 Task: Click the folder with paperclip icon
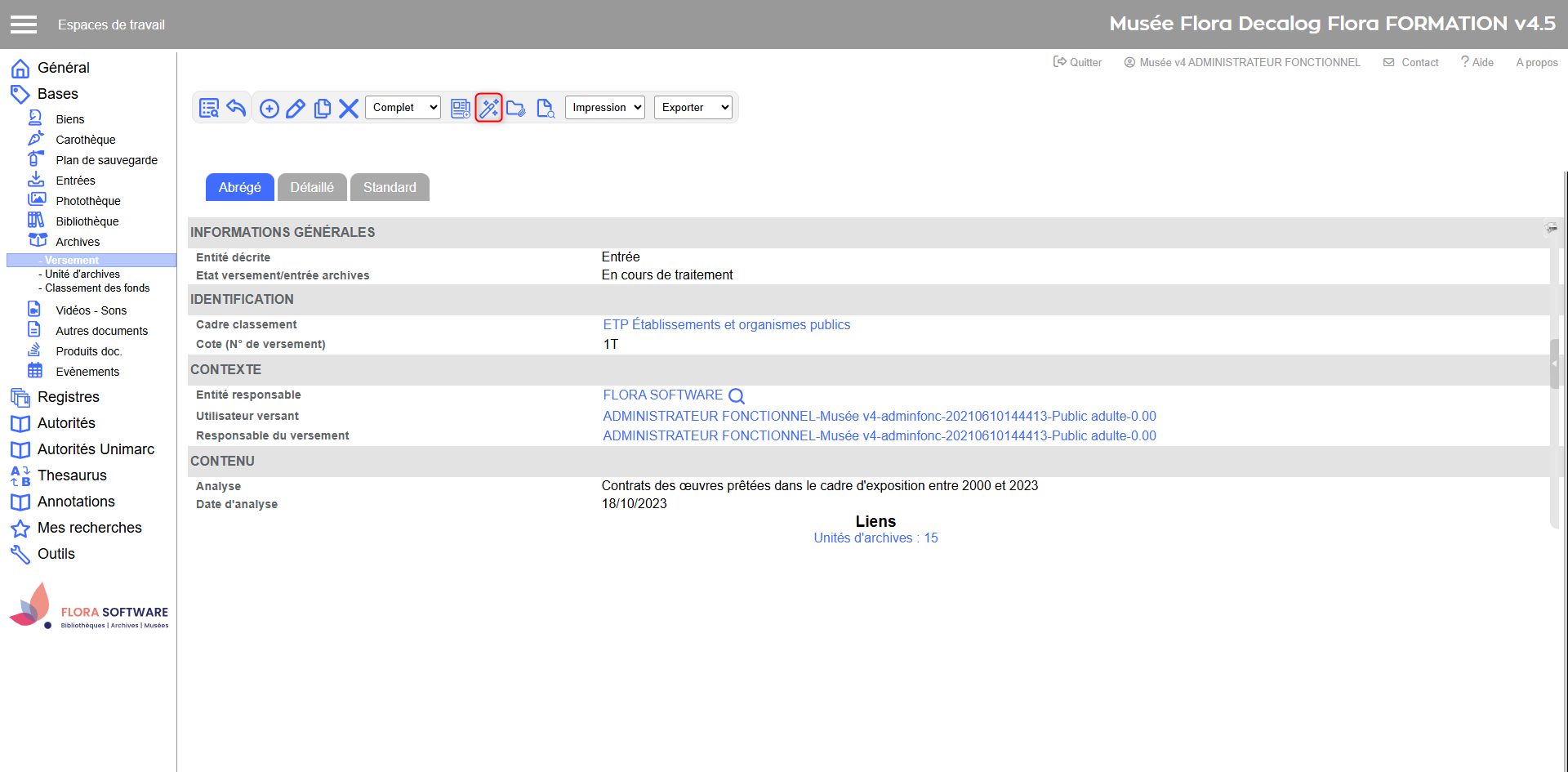pyautogui.click(x=516, y=108)
